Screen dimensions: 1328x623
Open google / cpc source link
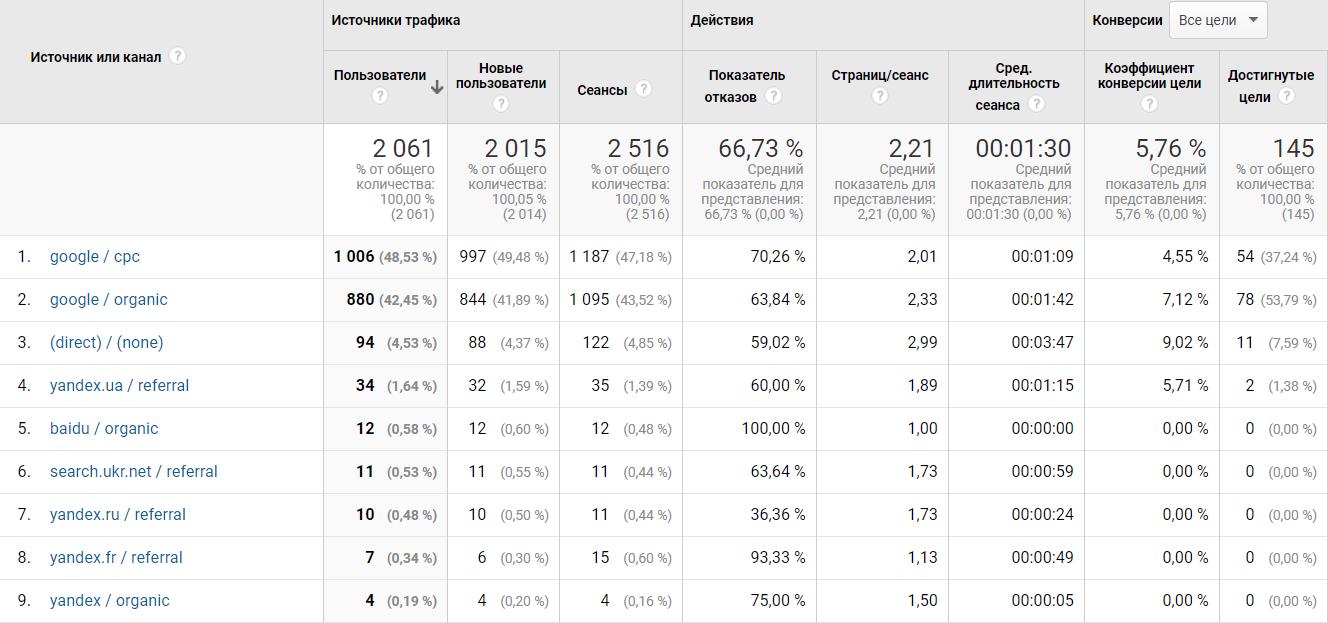pos(95,257)
